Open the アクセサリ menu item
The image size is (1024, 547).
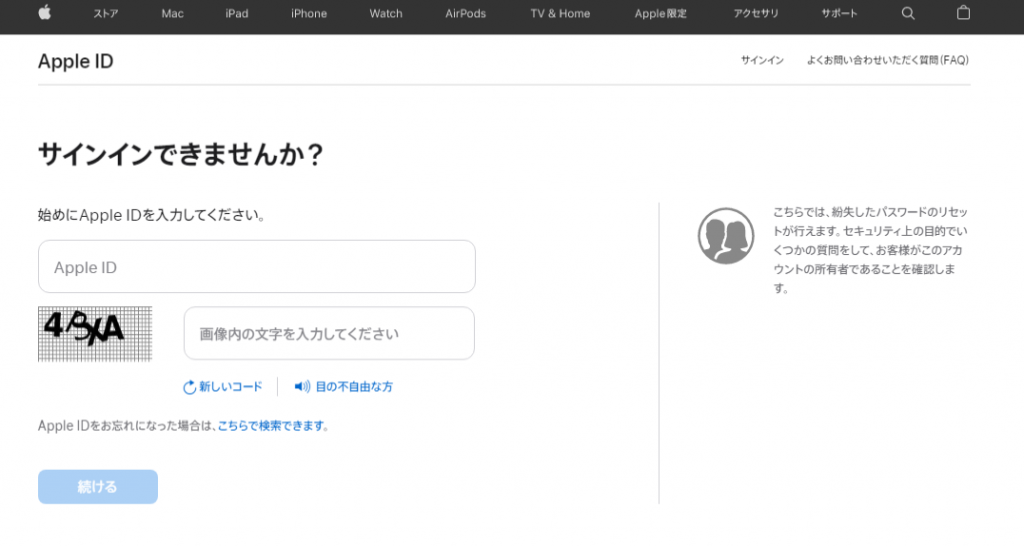[x=756, y=13]
